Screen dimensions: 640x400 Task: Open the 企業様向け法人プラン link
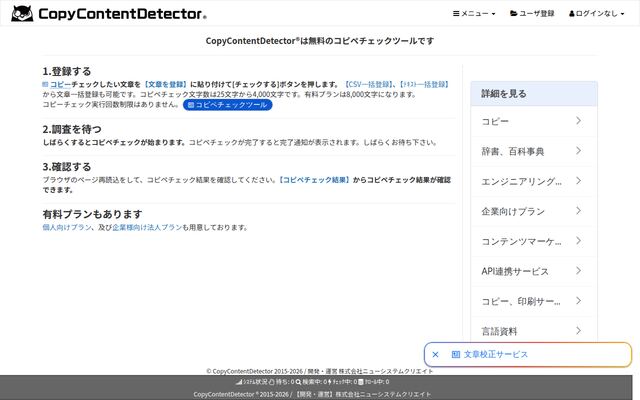pos(147,227)
